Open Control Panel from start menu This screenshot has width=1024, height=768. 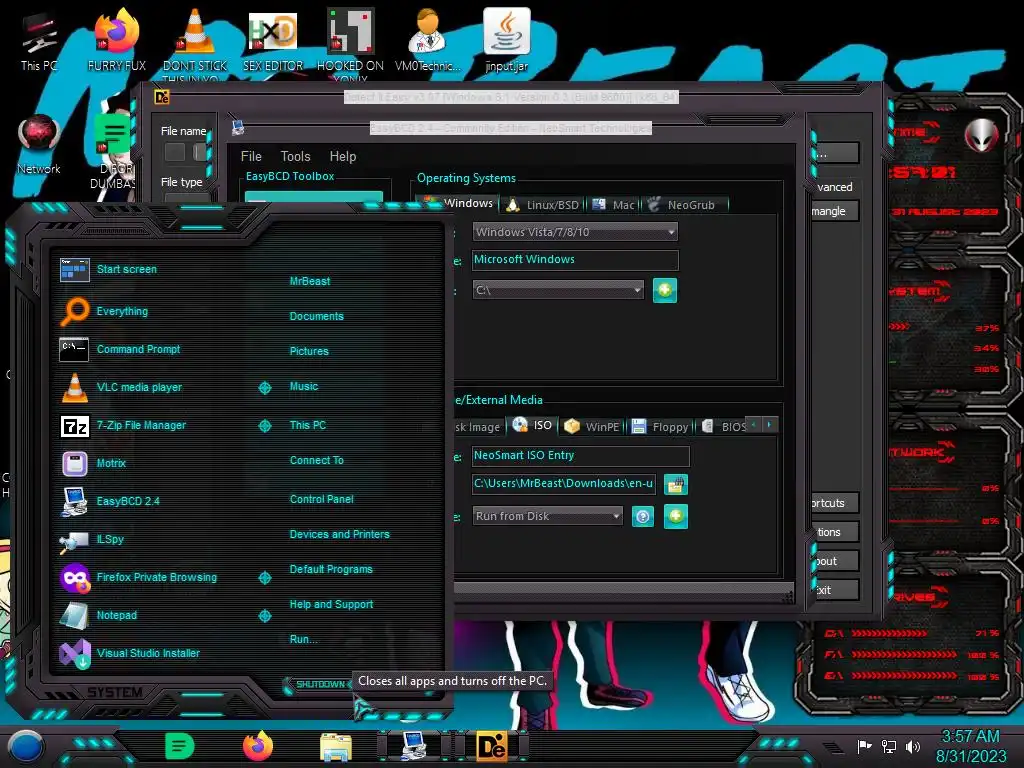pos(321,499)
